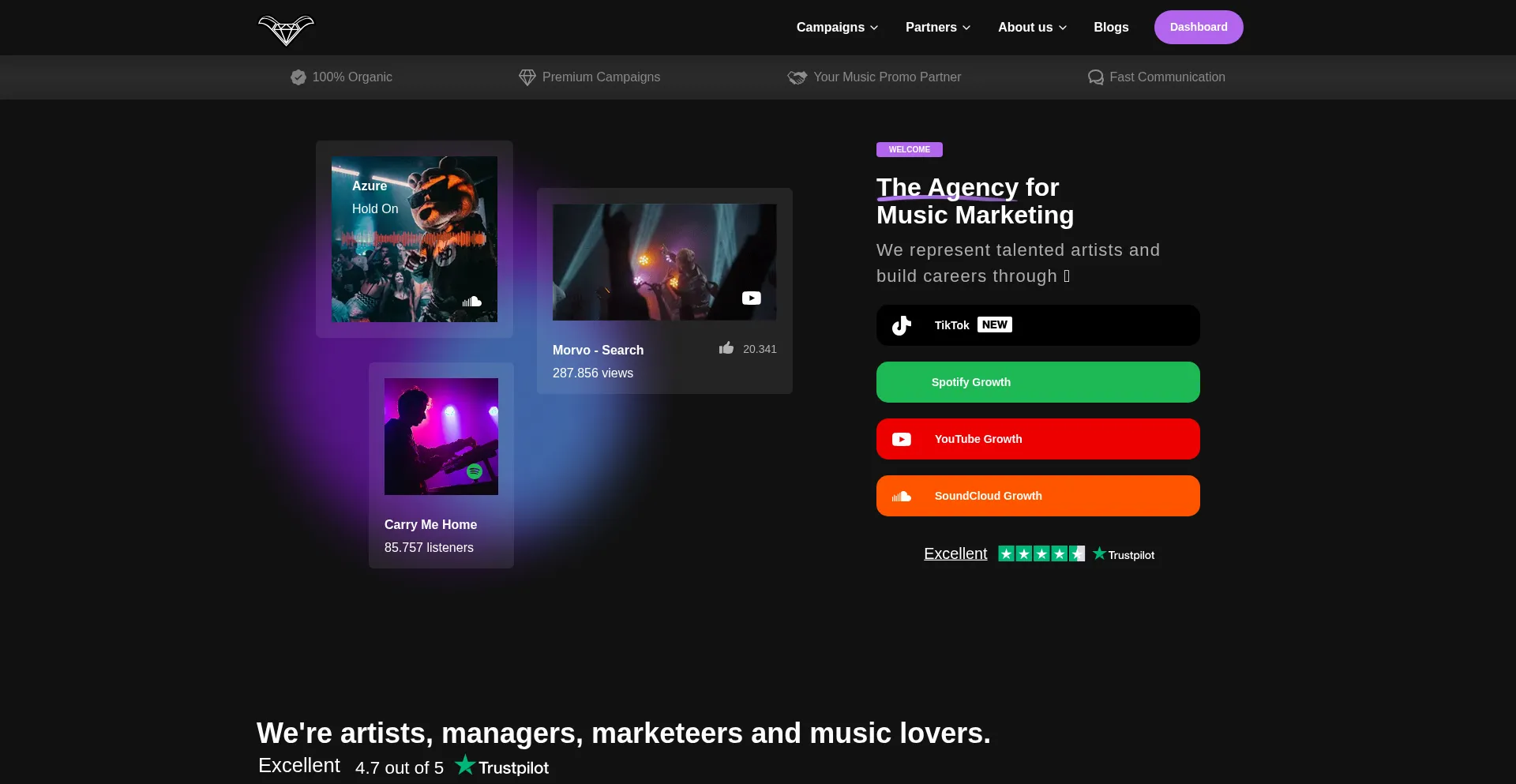Click the YouTube icon in red button
Screen dimensions: 1516x784
(902, 439)
